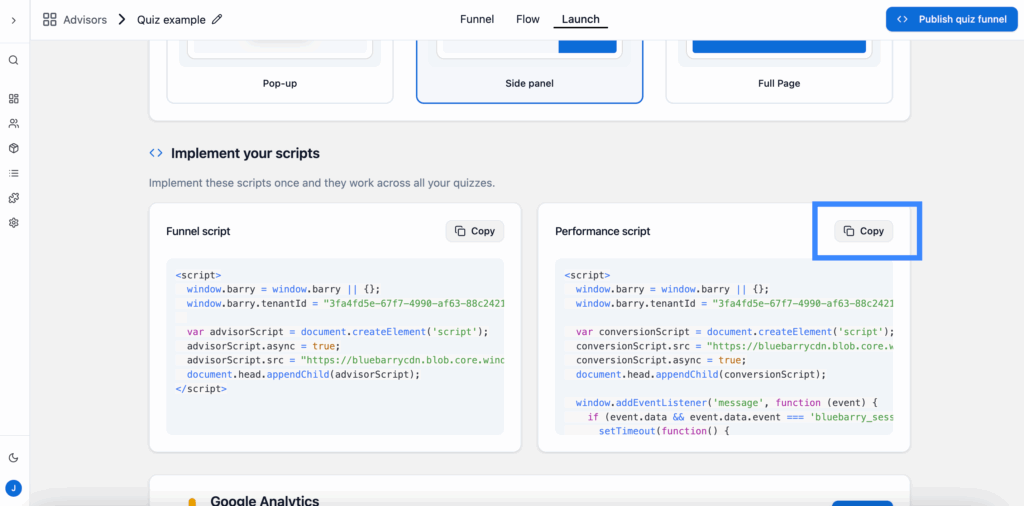Switch to the Flow tab
1024x506 pixels.
tap(528, 19)
